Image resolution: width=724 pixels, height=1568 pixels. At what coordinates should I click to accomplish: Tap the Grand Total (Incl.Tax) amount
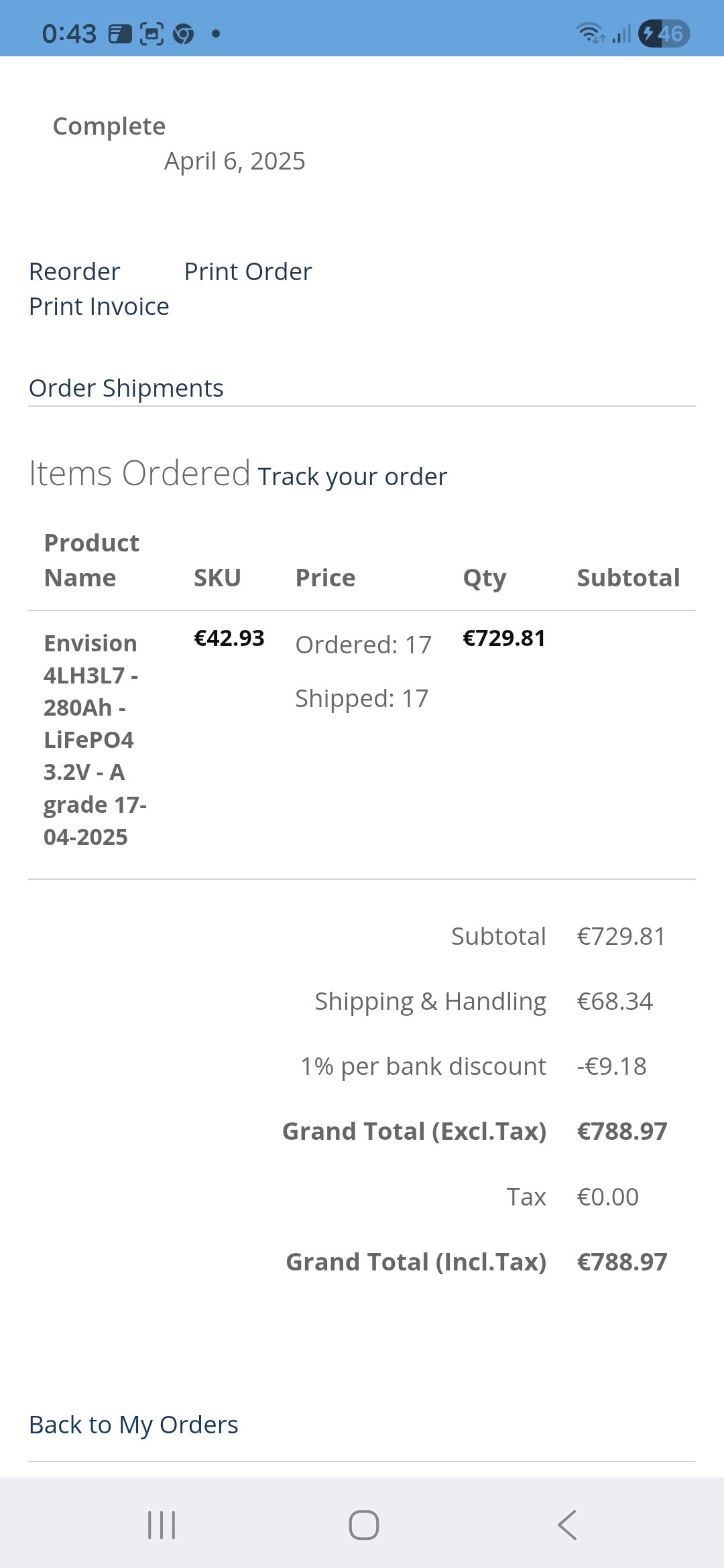(622, 1262)
